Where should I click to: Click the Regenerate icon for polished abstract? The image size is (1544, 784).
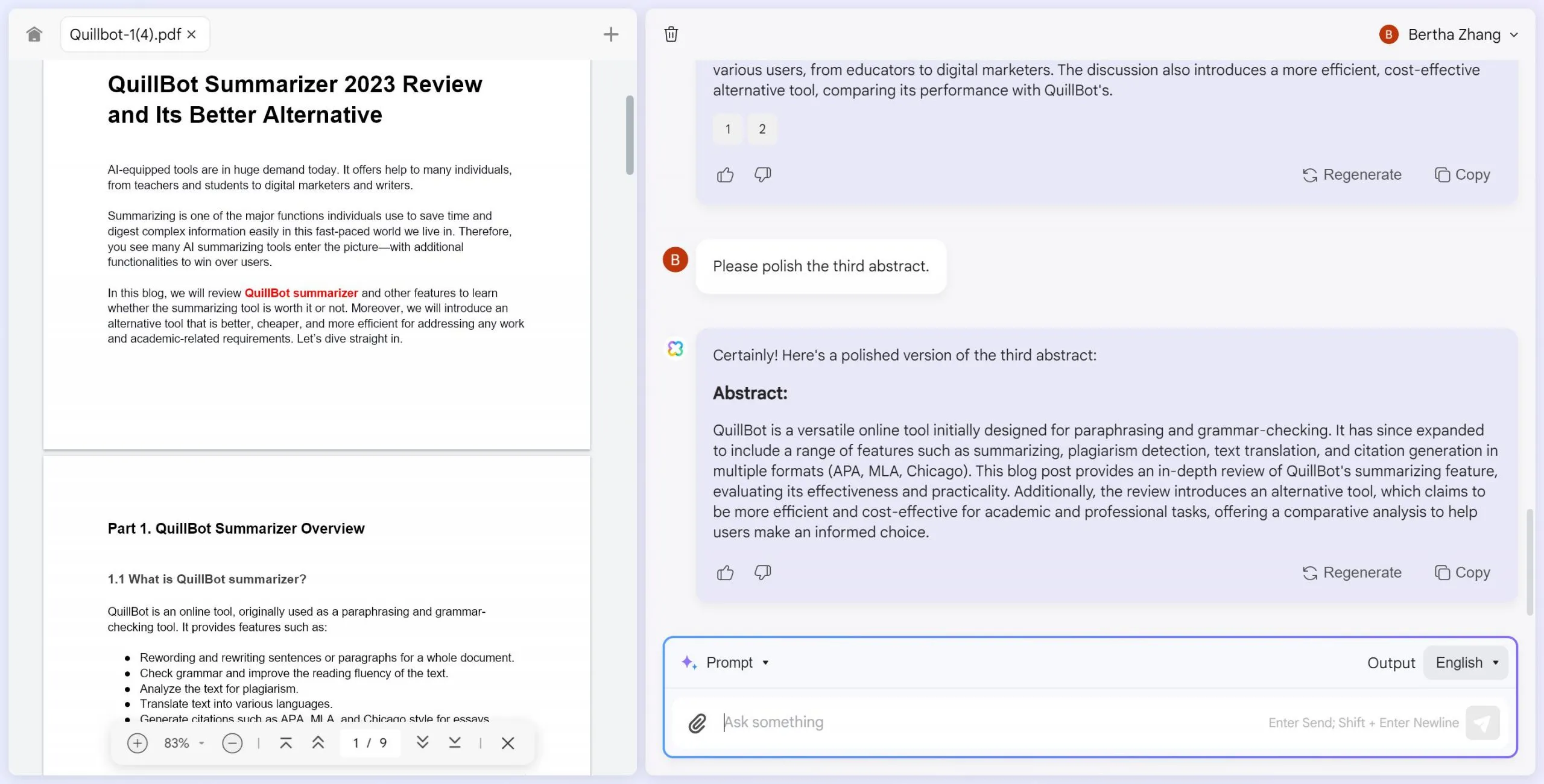click(1311, 573)
